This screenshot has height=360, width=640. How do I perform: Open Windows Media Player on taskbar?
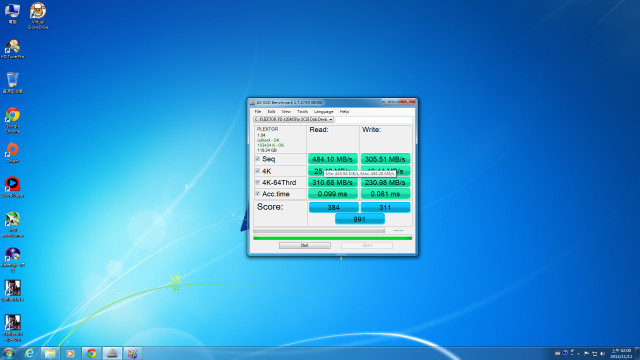(70, 353)
